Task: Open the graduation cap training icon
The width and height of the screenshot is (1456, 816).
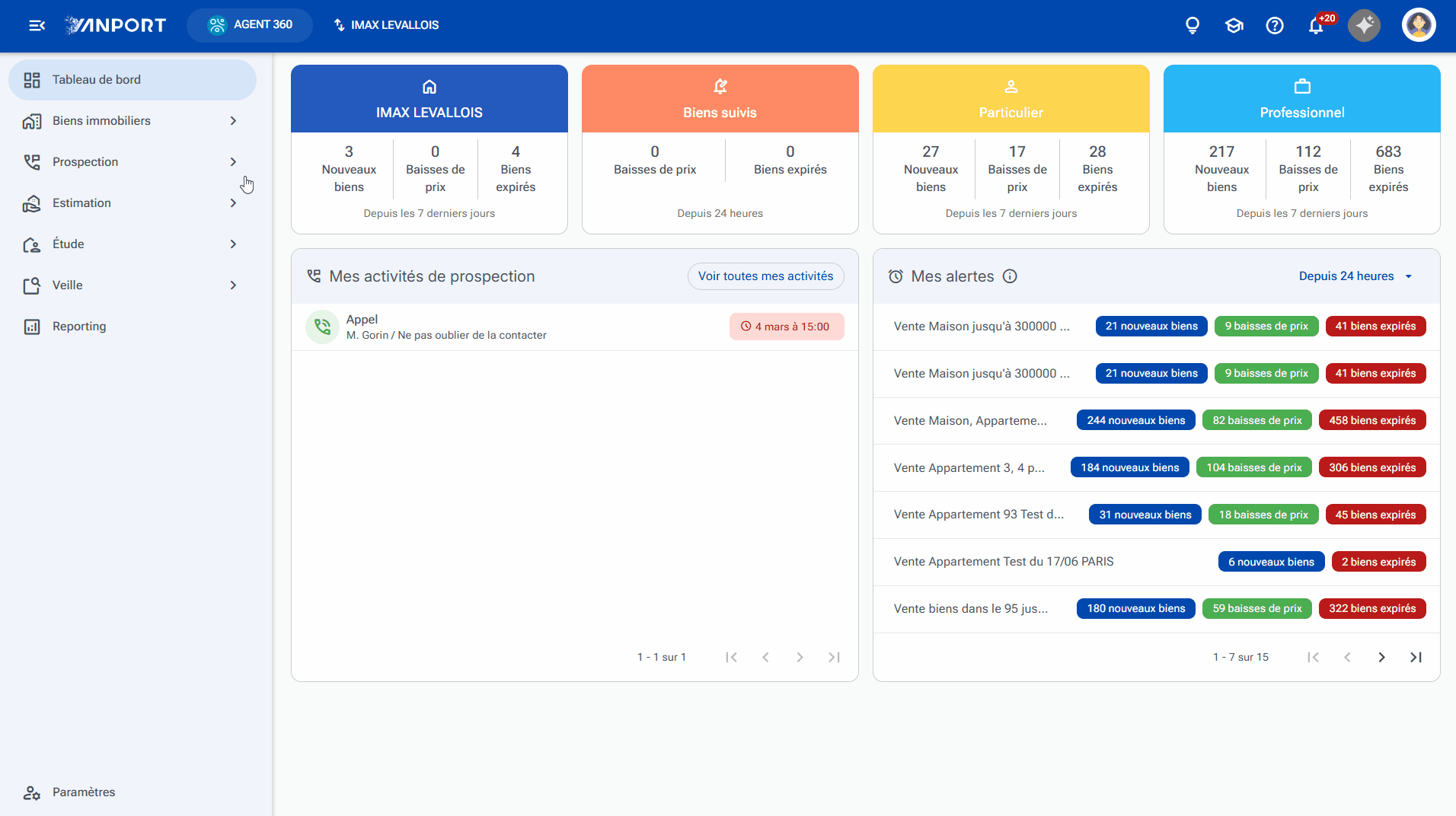Action: coord(1234,25)
